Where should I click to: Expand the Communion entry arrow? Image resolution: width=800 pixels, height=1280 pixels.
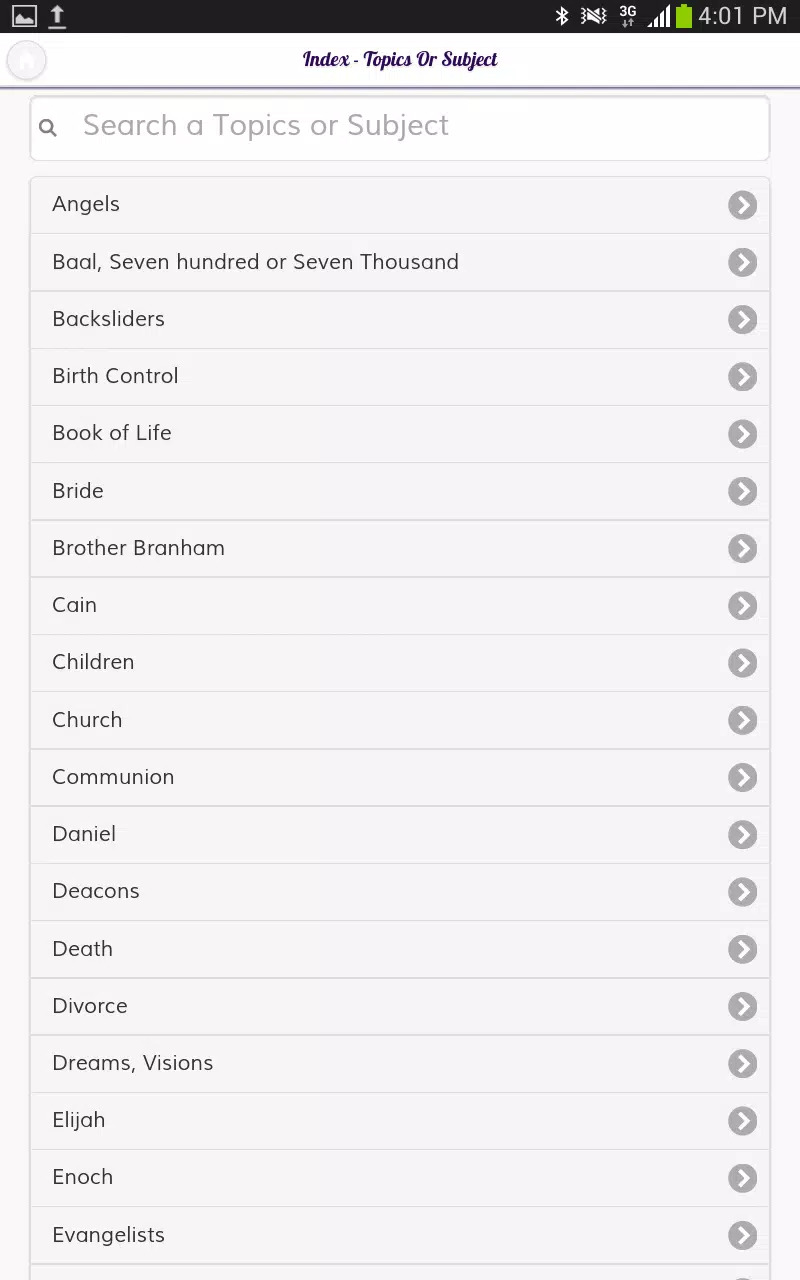(x=742, y=778)
